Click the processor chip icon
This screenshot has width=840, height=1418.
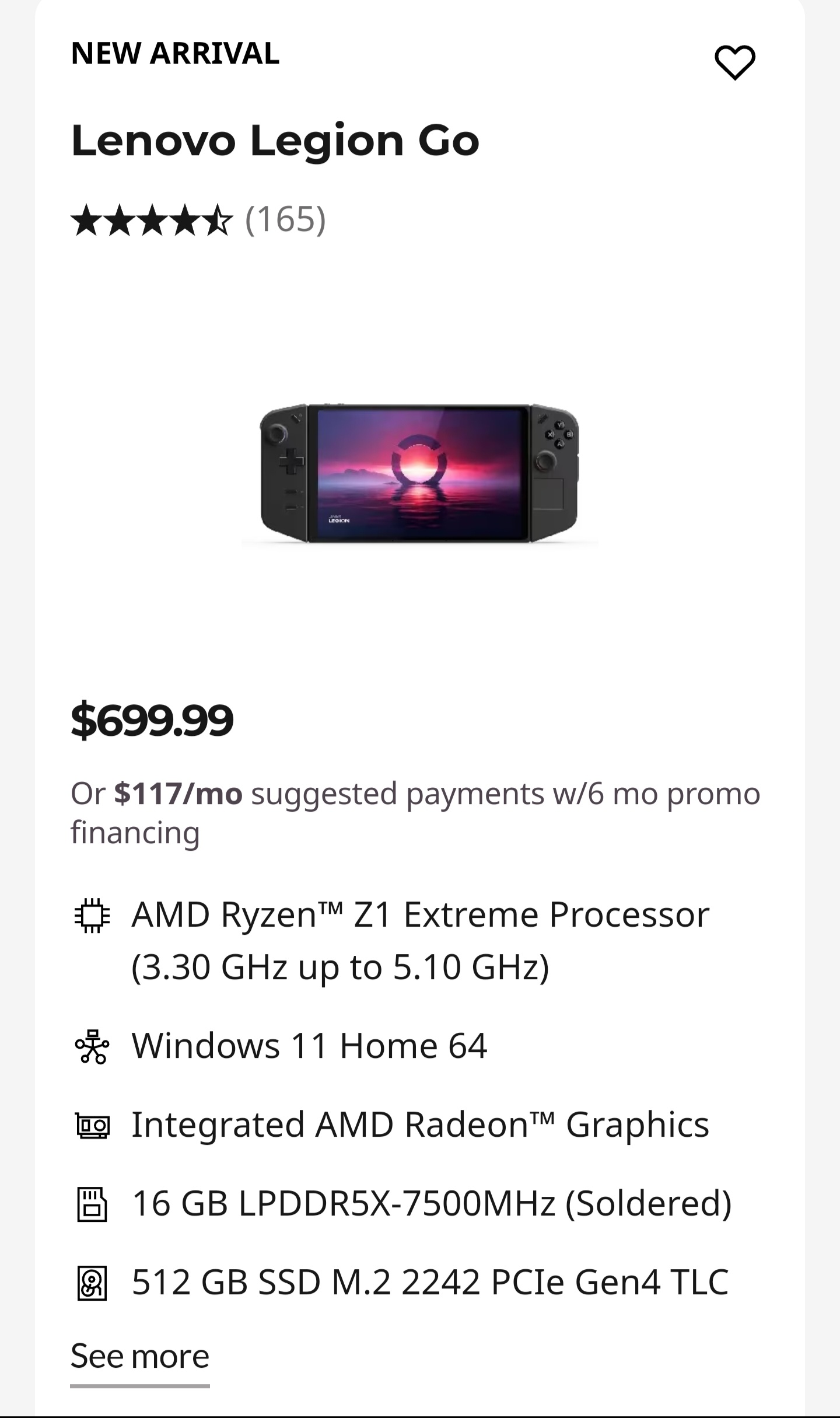(92, 915)
